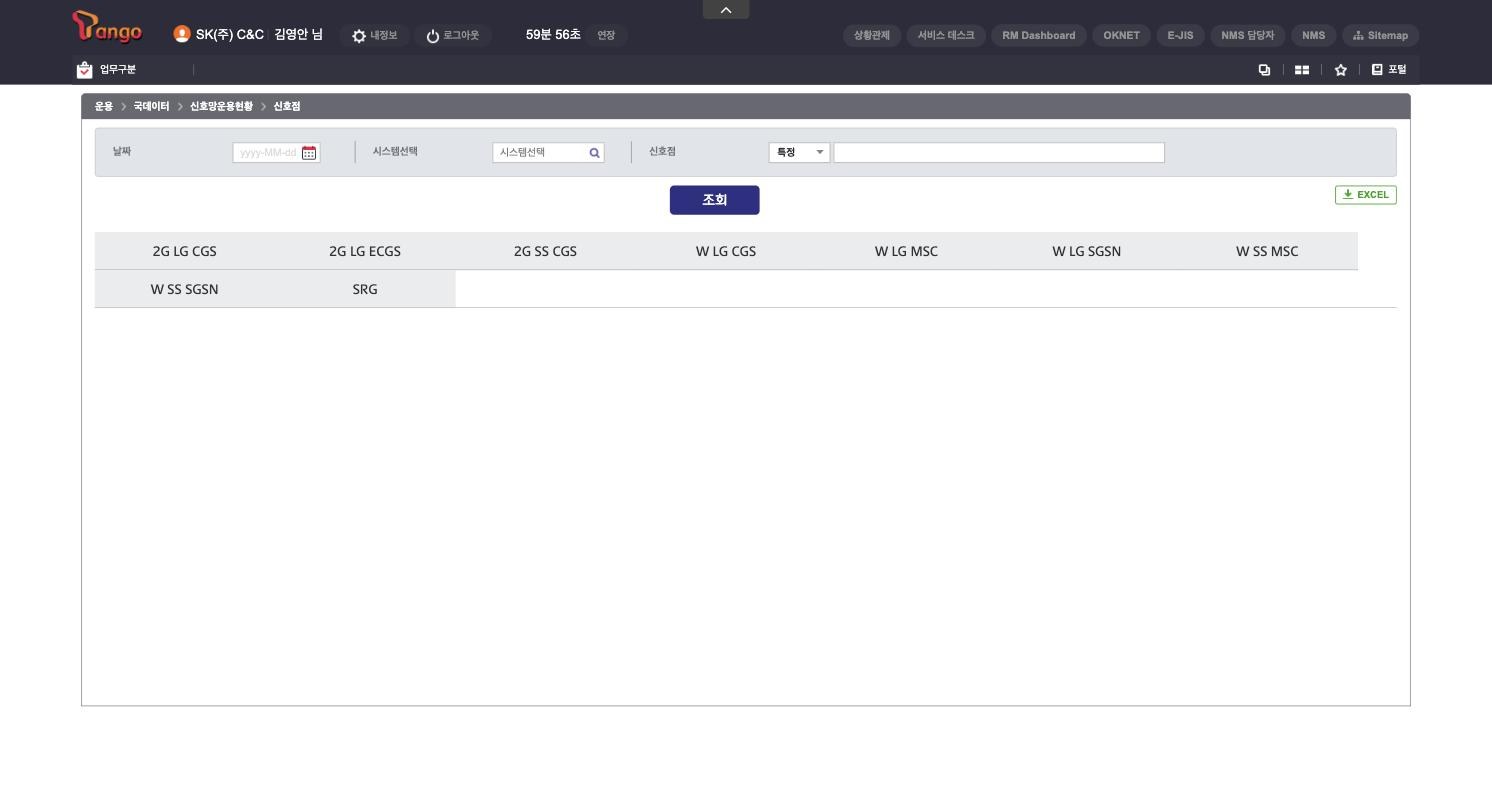Click the star favorites icon
Screen dimensions: 1492x812
(1340, 70)
